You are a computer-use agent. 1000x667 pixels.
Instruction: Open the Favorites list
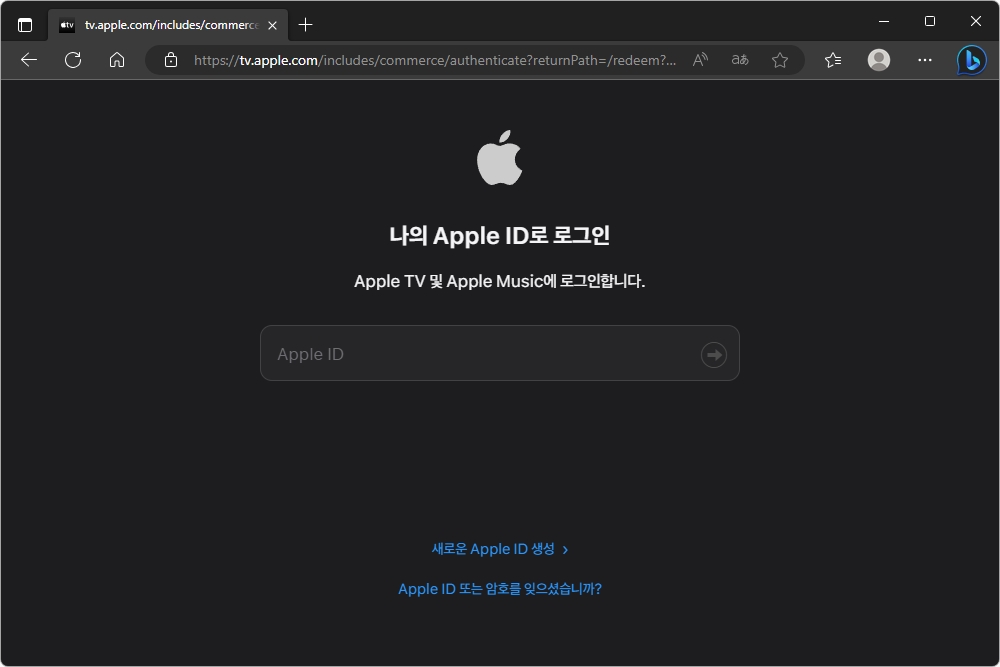833,60
